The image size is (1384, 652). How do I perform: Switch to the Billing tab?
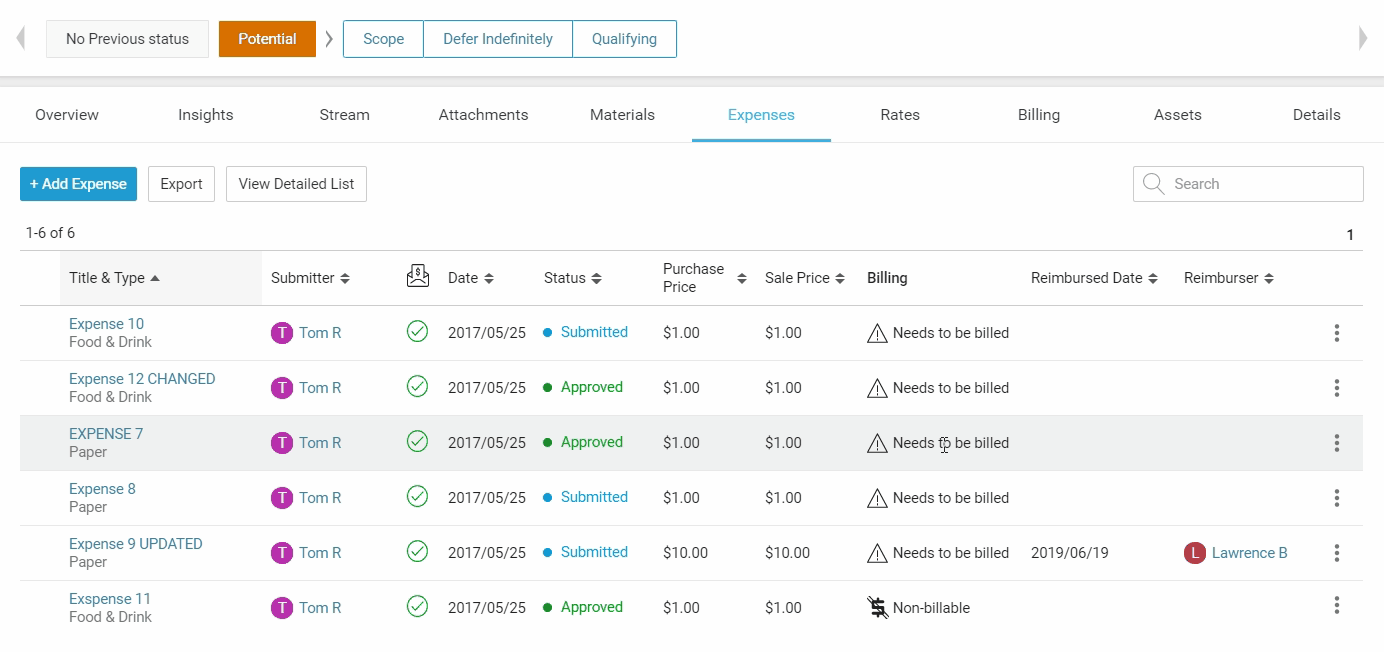coord(1038,115)
